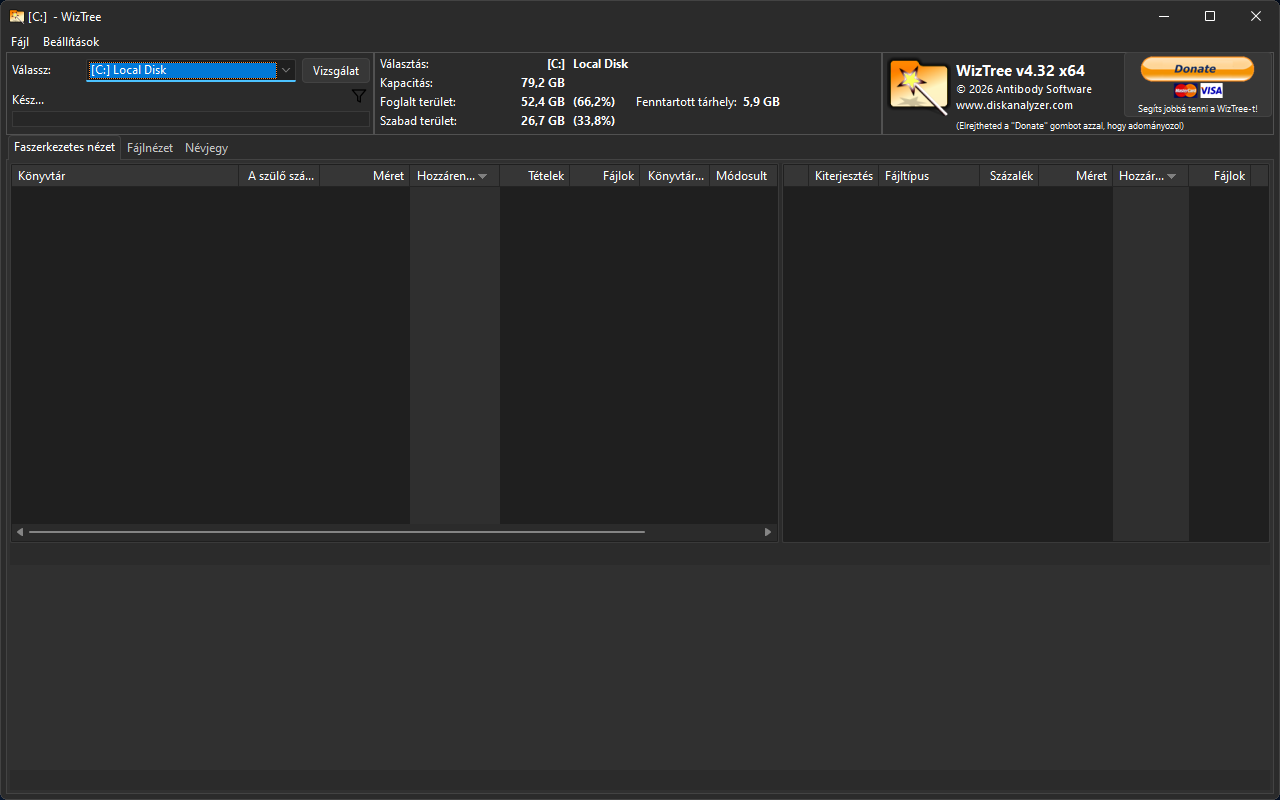
Task: Open the www.diskanalyzer.com link
Action: [x=1014, y=105]
